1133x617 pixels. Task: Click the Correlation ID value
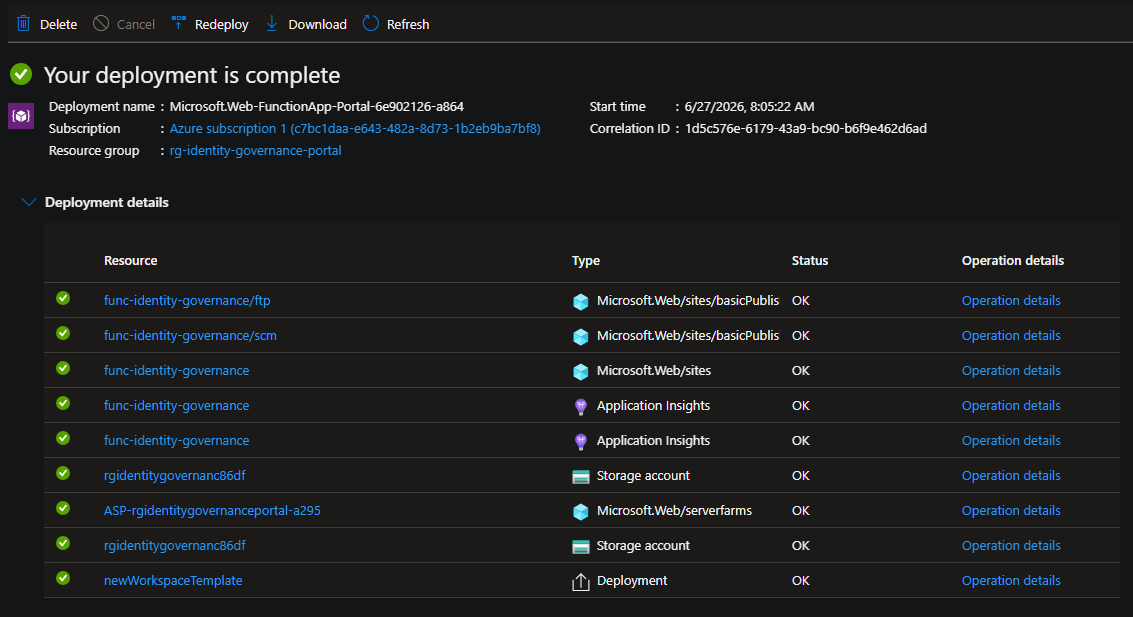coord(806,129)
